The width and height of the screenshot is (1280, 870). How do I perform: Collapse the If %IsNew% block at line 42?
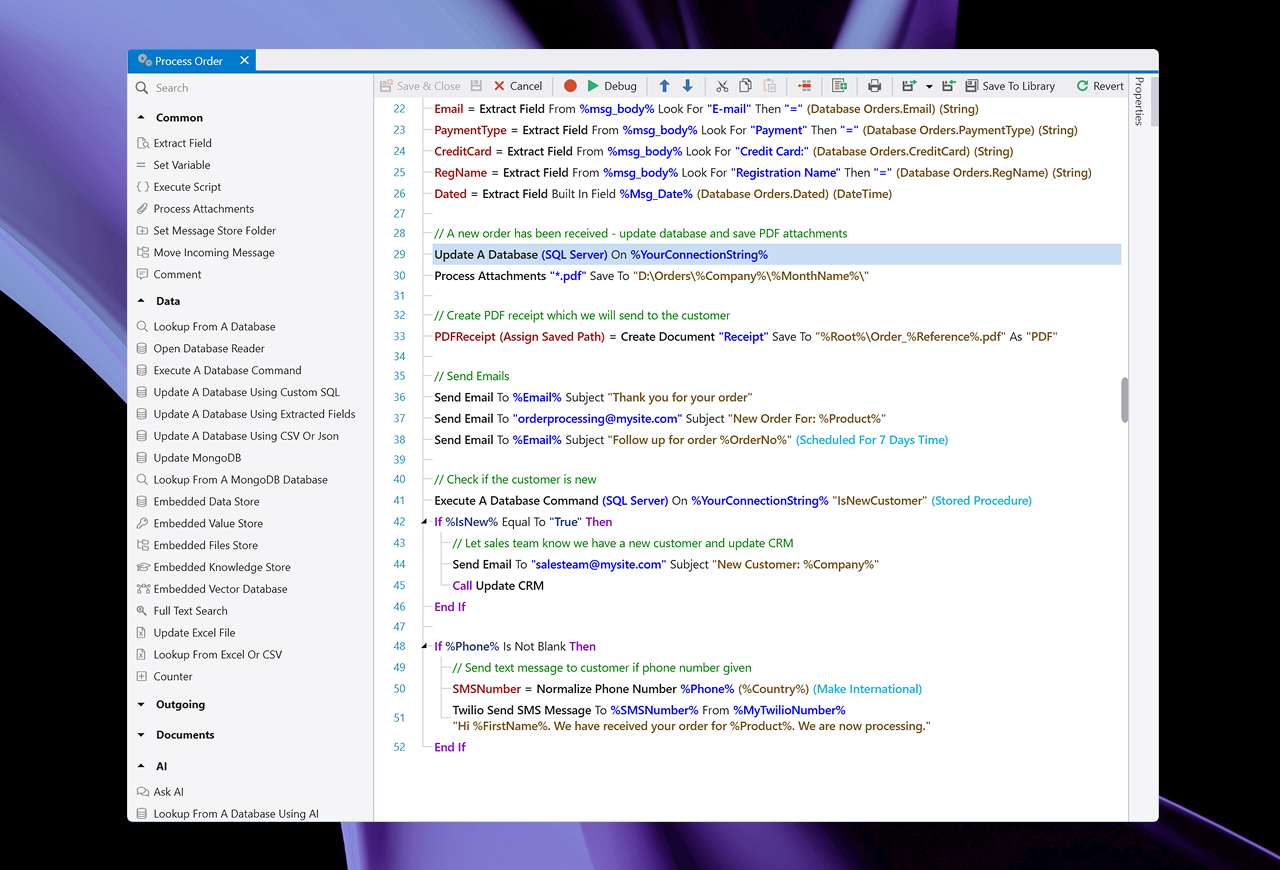[x=426, y=522]
